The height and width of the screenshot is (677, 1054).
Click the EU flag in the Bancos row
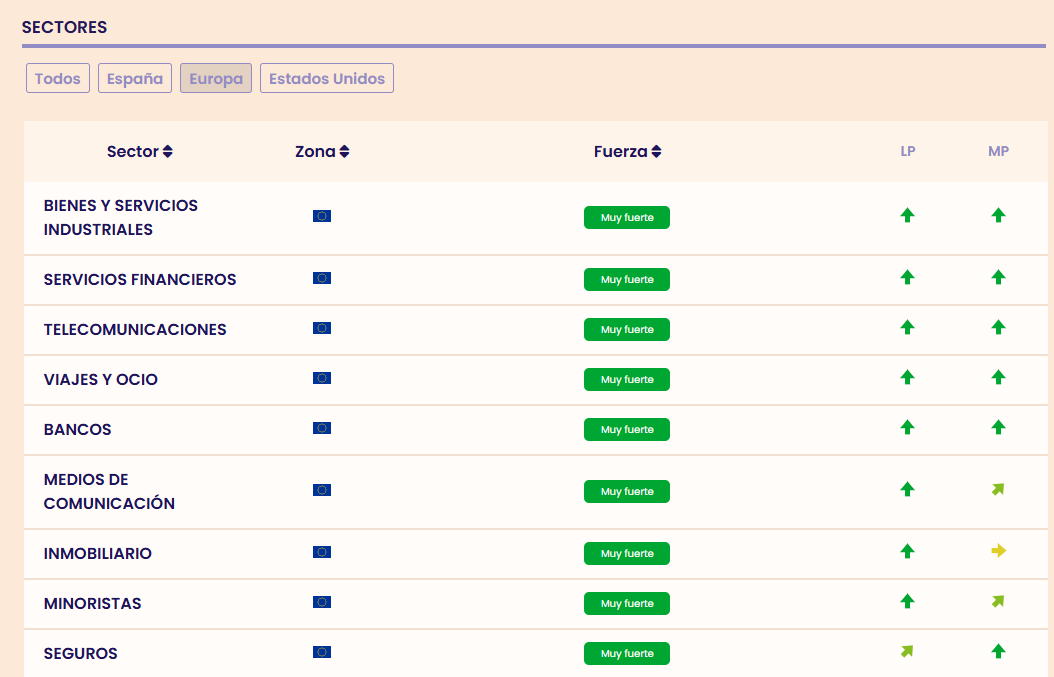[322, 428]
